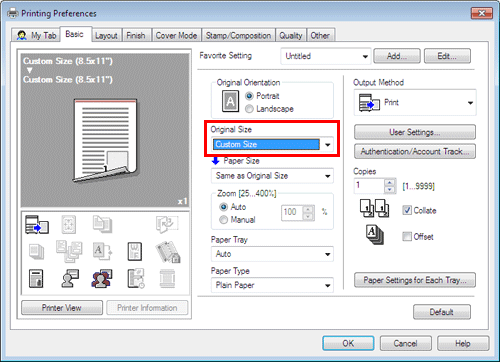Select the Landscape orientation radio button
This screenshot has width=500, height=362.
coord(249,109)
